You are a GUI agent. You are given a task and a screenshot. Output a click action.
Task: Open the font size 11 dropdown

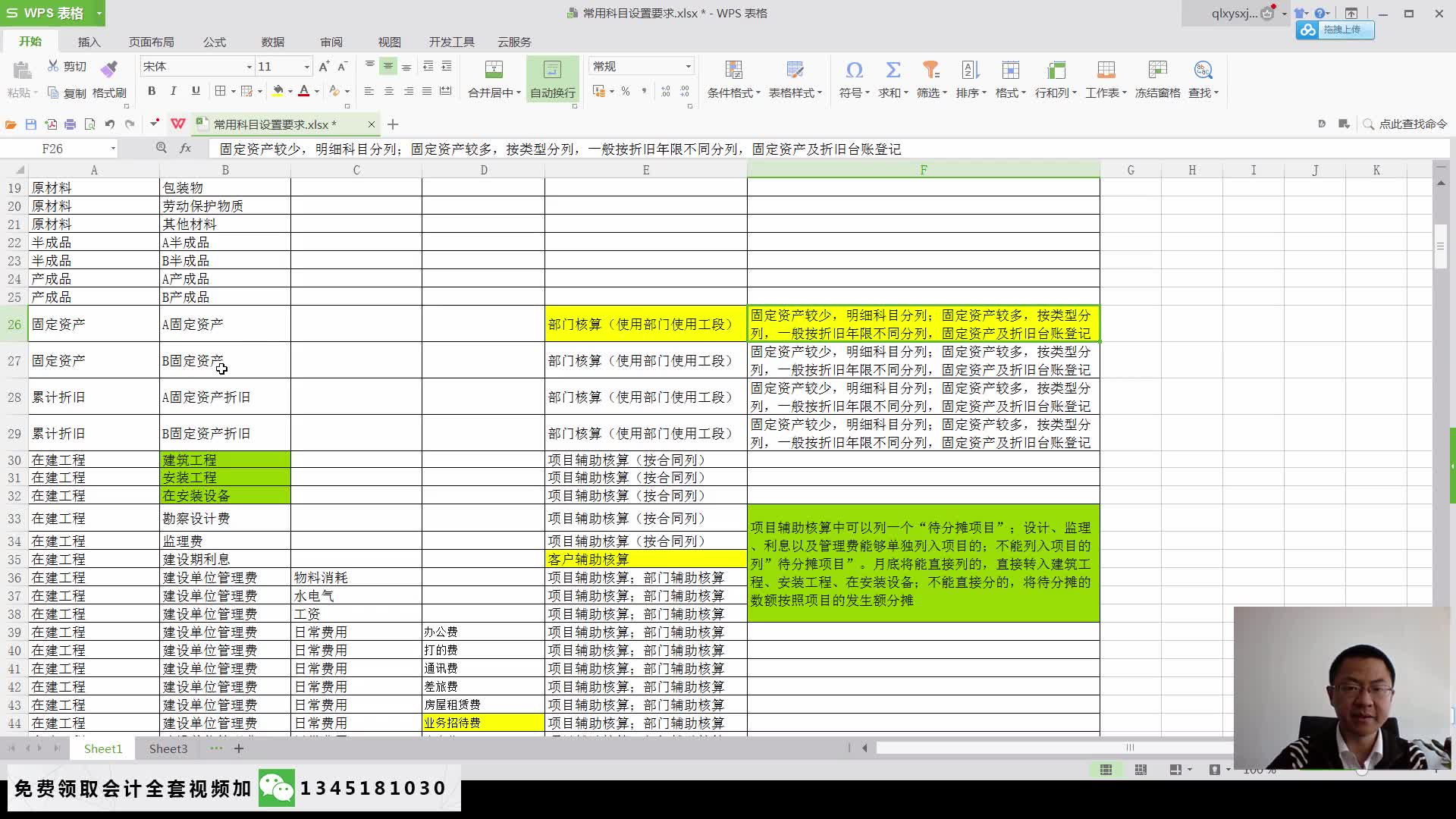(306, 67)
